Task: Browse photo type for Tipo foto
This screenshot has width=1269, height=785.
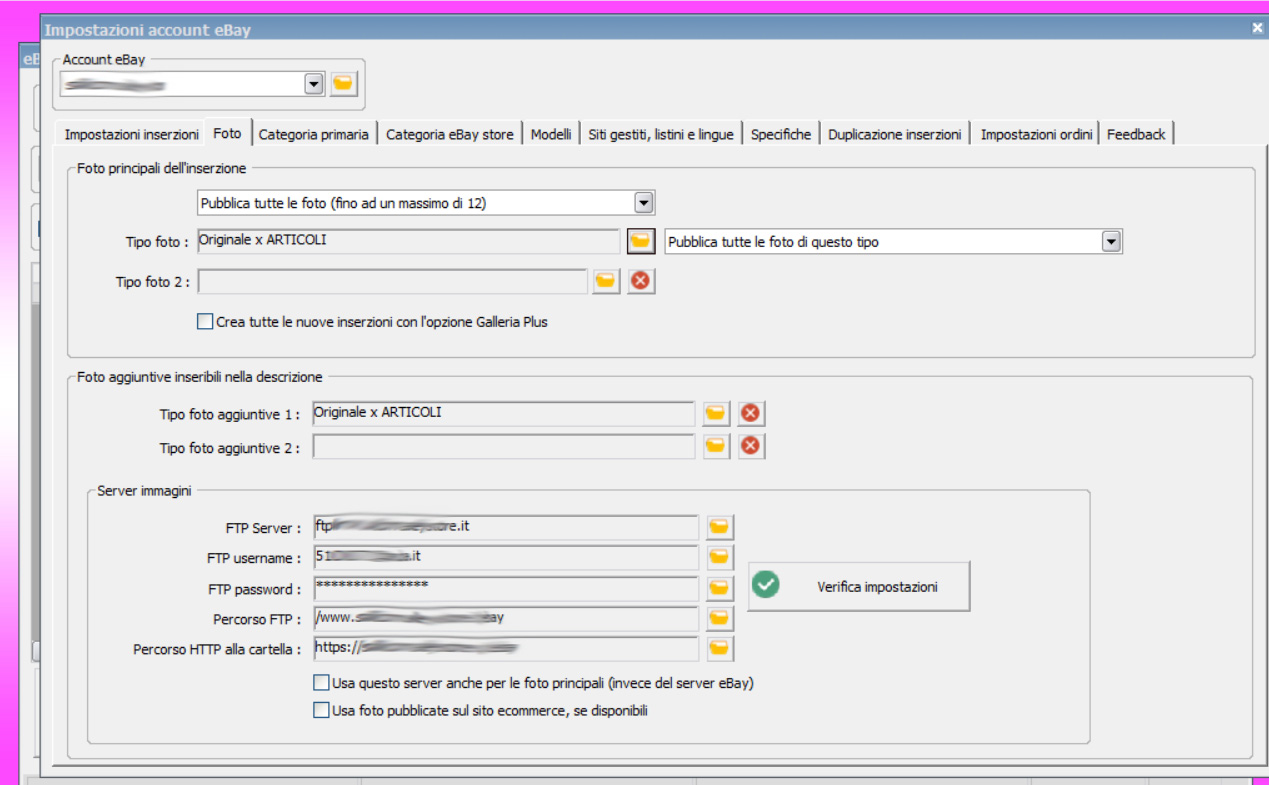Action: [x=640, y=241]
